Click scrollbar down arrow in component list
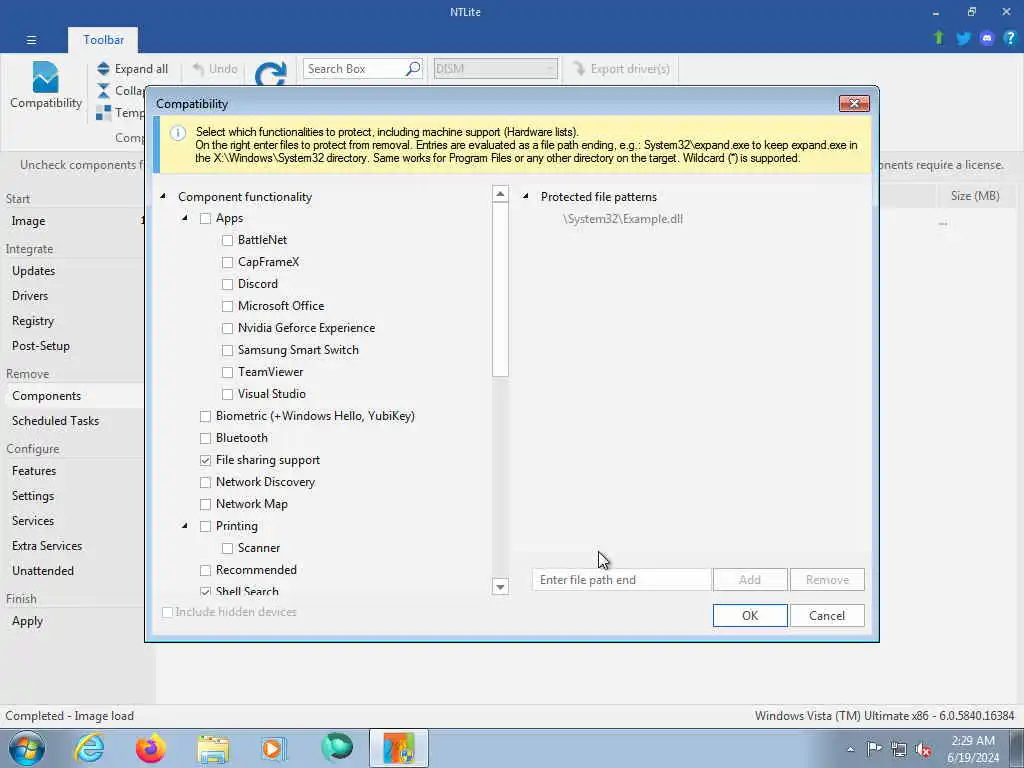Viewport: 1024px width, 768px height. coord(500,586)
